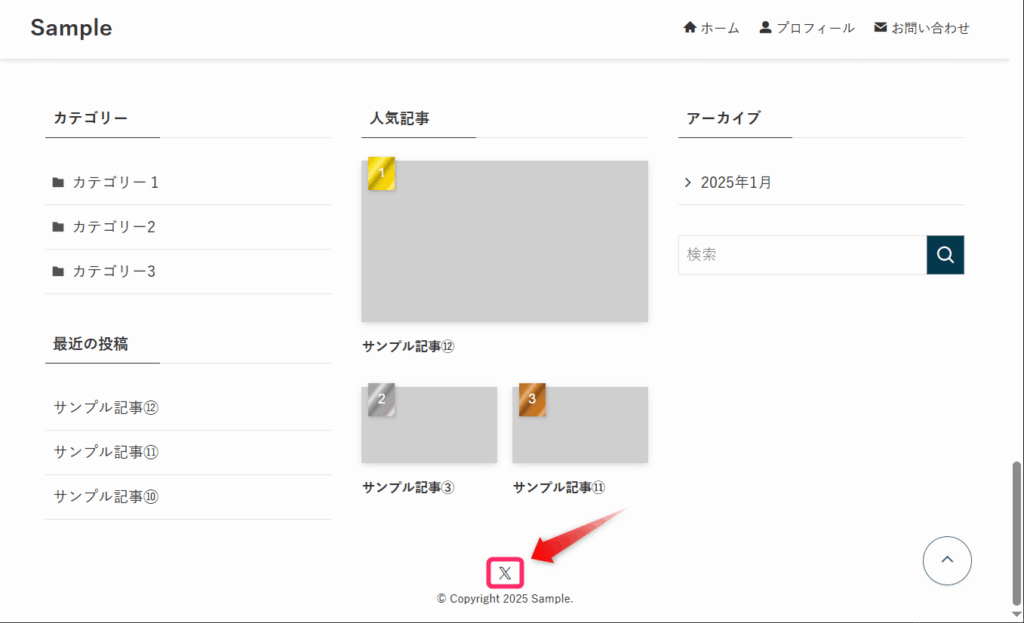This screenshot has height=623, width=1024.
Task: Click folder icon beside カテゴリー3
Action: coord(58,271)
